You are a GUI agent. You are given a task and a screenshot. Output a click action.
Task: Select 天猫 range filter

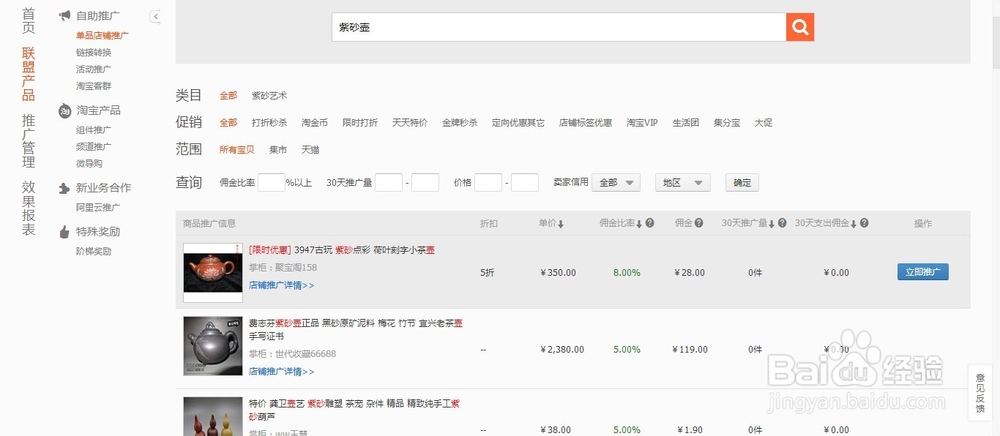coord(311,150)
